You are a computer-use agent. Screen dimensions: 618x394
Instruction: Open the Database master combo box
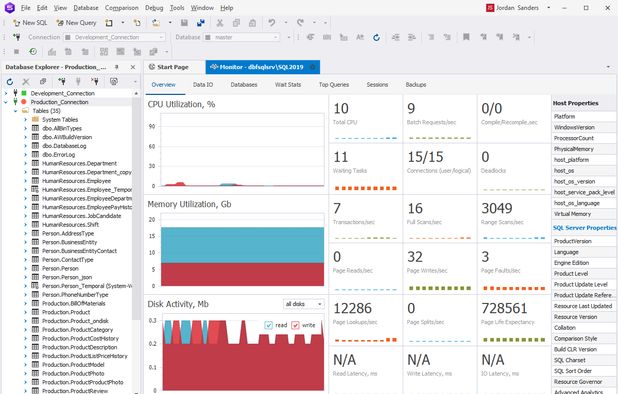click(x=242, y=37)
